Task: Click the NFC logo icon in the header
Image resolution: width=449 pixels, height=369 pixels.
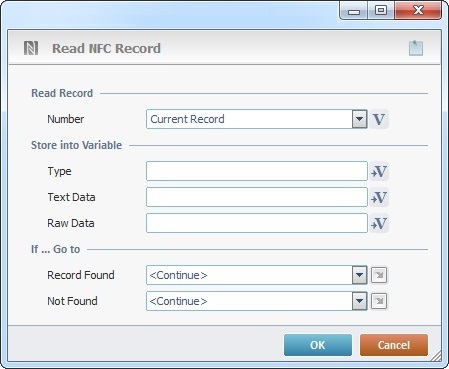Action: coord(31,48)
